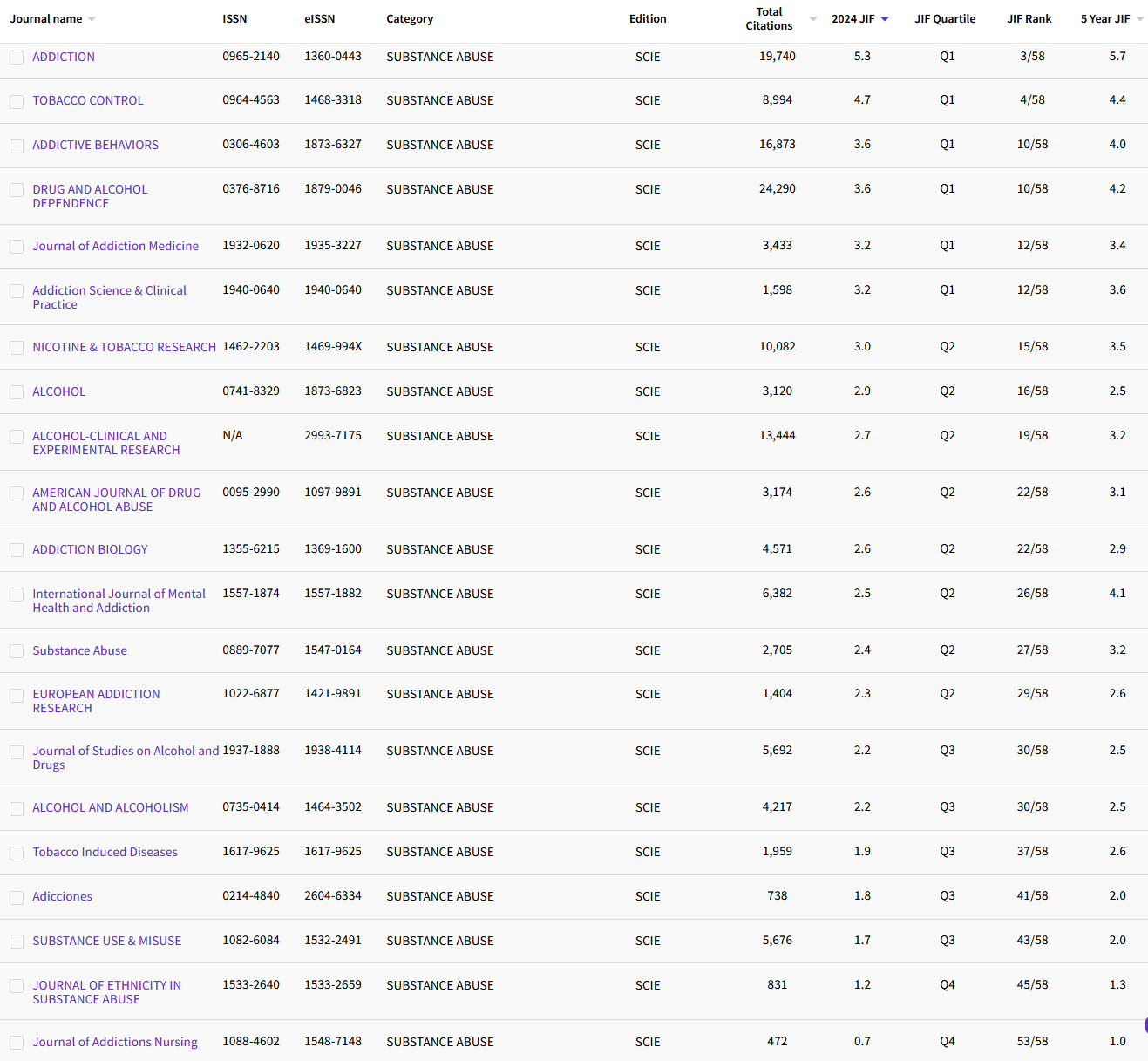Click the Category column header

(410, 19)
